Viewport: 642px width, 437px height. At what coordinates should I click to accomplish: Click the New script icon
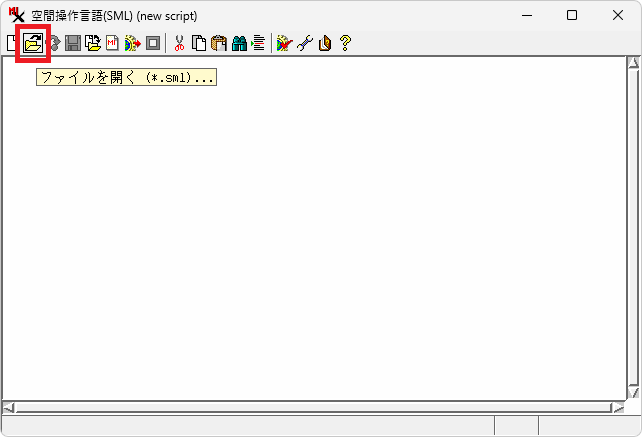click(x=11, y=43)
